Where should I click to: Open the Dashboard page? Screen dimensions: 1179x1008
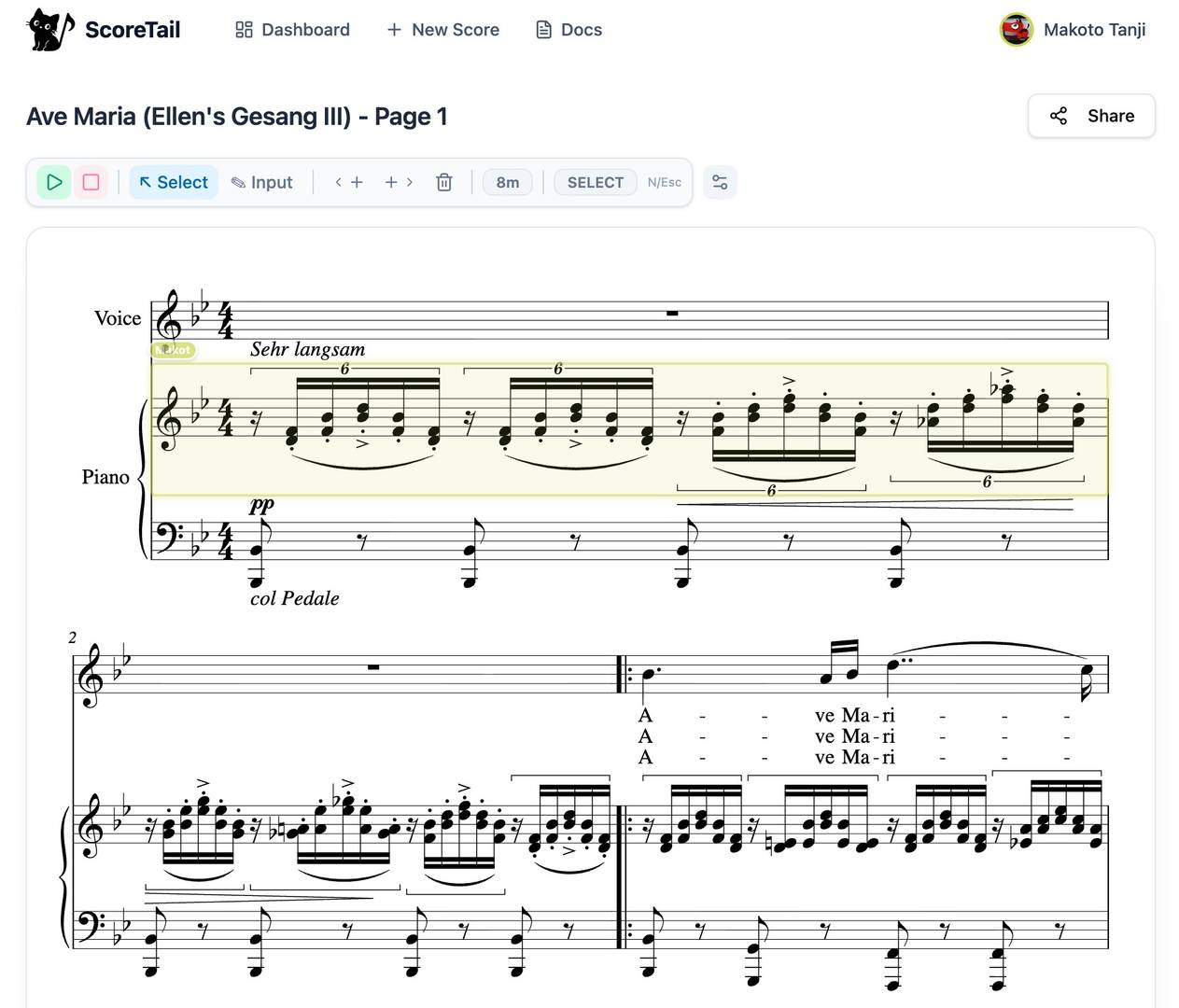click(292, 30)
